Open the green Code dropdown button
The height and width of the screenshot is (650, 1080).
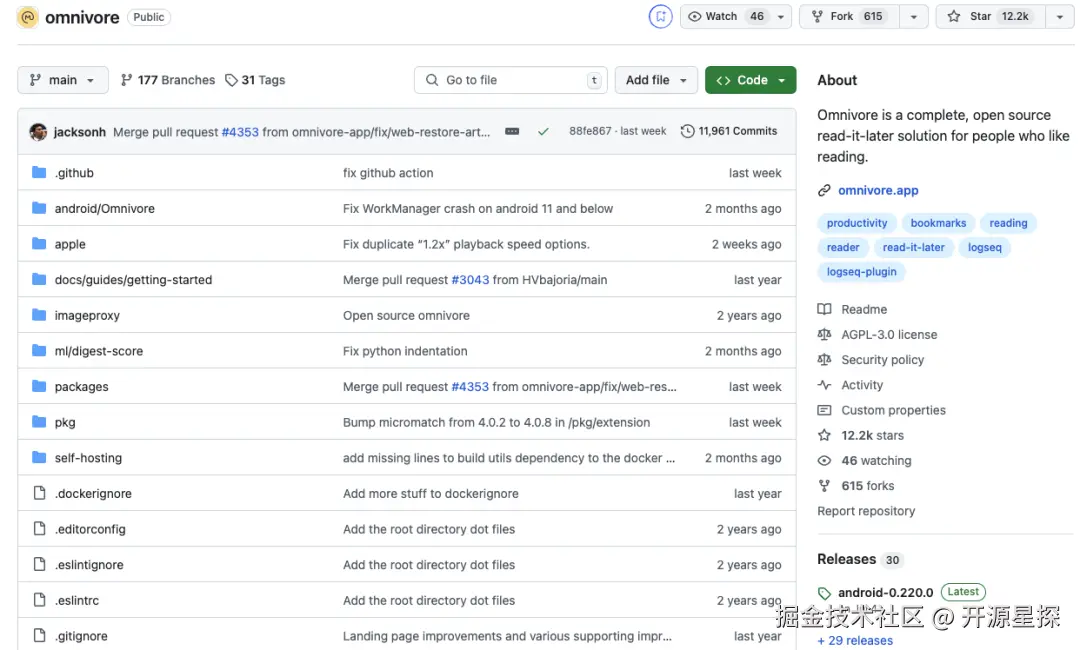click(x=750, y=80)
